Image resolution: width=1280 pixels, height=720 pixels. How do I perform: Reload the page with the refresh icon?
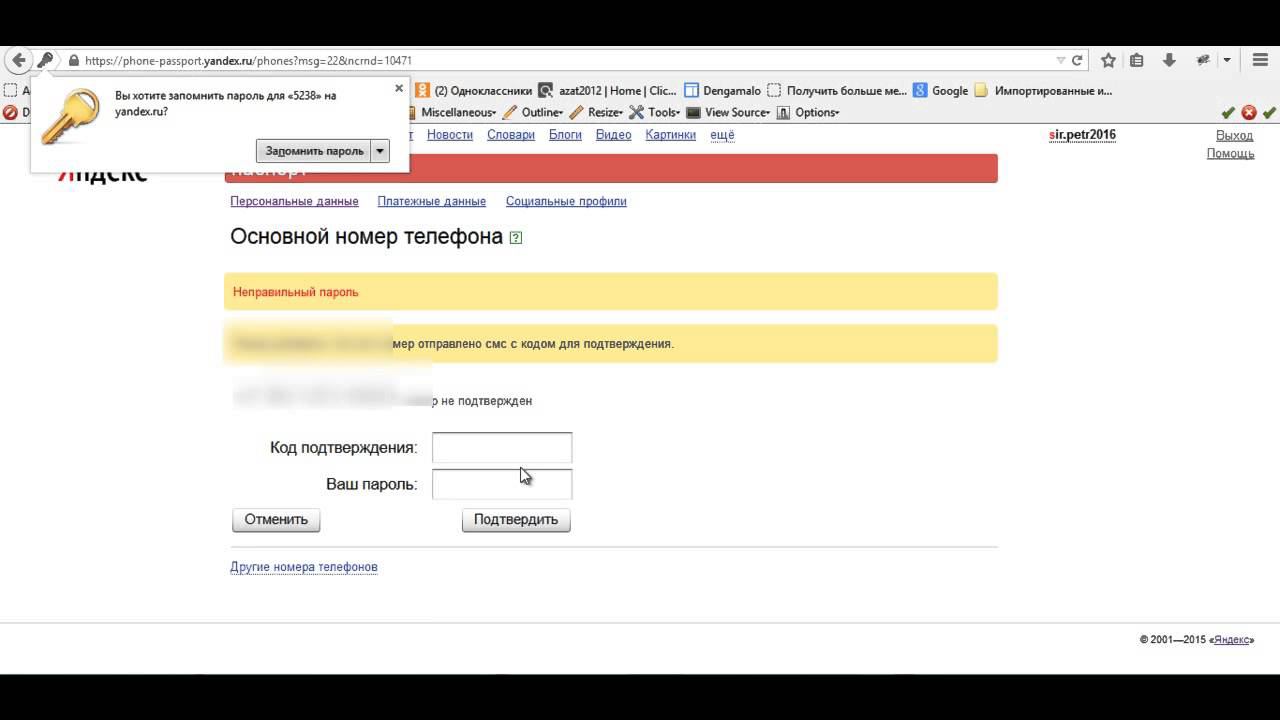point(1077,60)
